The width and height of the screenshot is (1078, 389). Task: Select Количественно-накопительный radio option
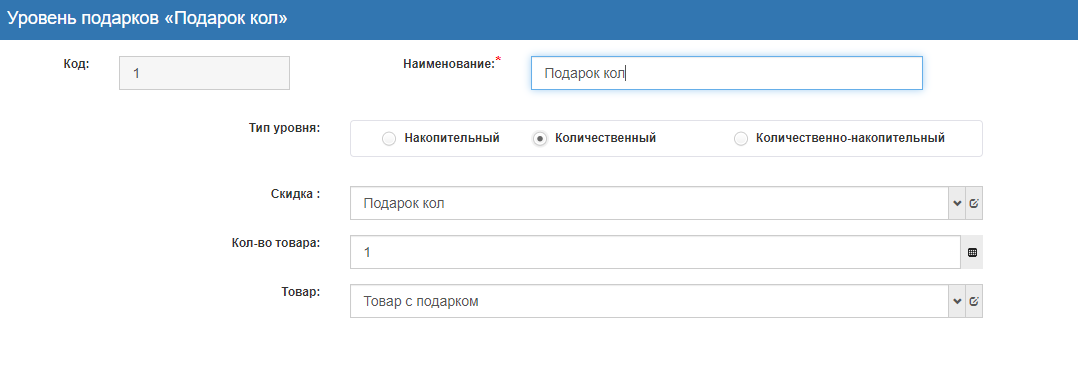(741, 139)
